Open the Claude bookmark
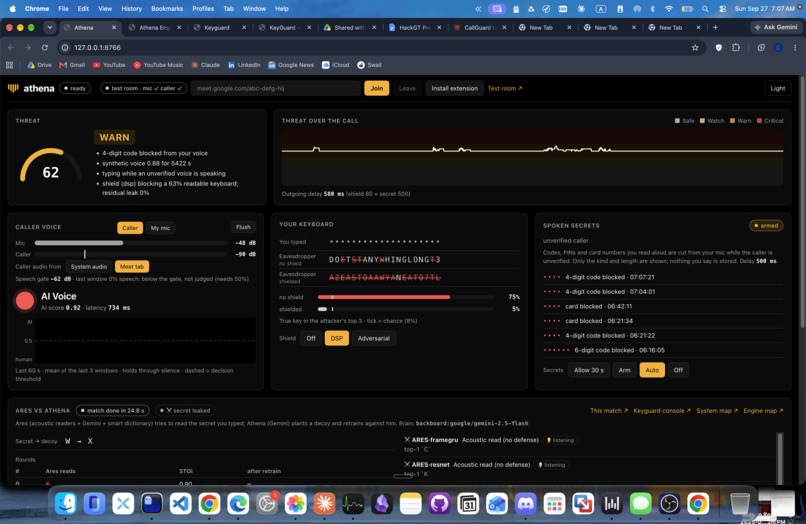This screenshot has width=806, height=524. 206,65
